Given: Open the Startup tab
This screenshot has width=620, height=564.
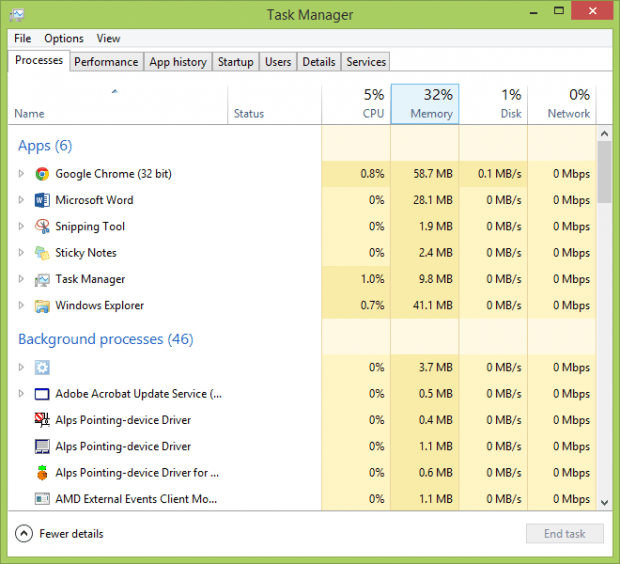Looking at the screenshot, I should pos(235,62).
